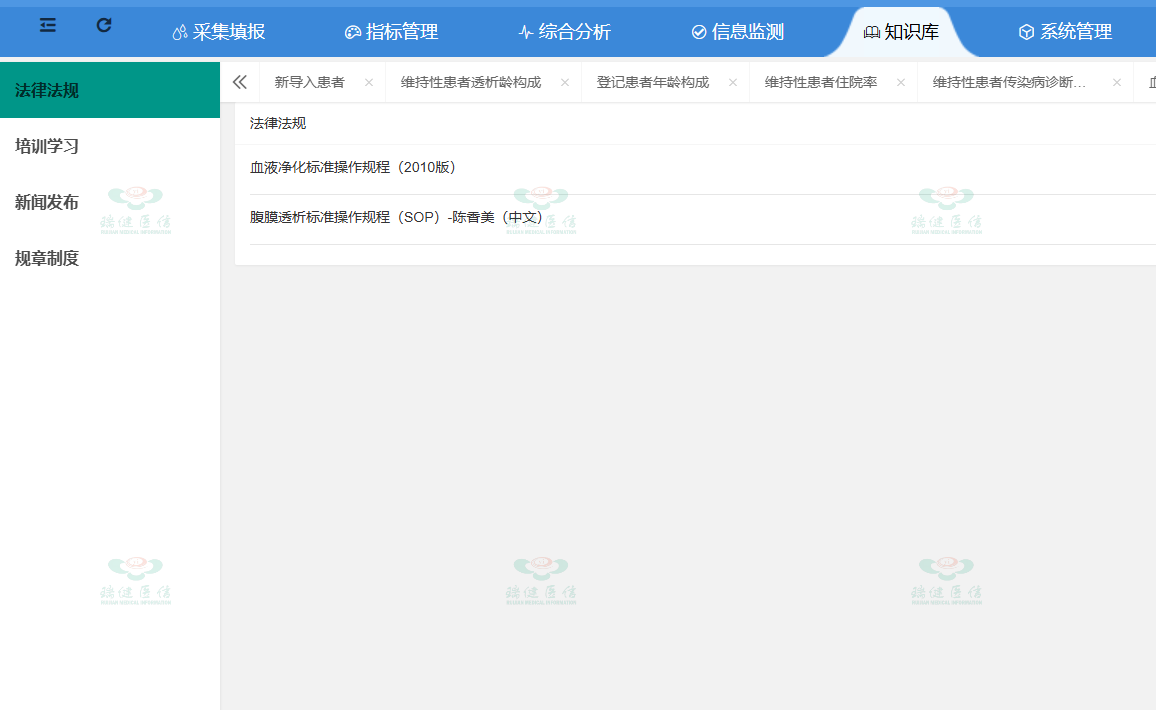
Task: Select 法律法规 in the sidebar
Action: [110, 90]
